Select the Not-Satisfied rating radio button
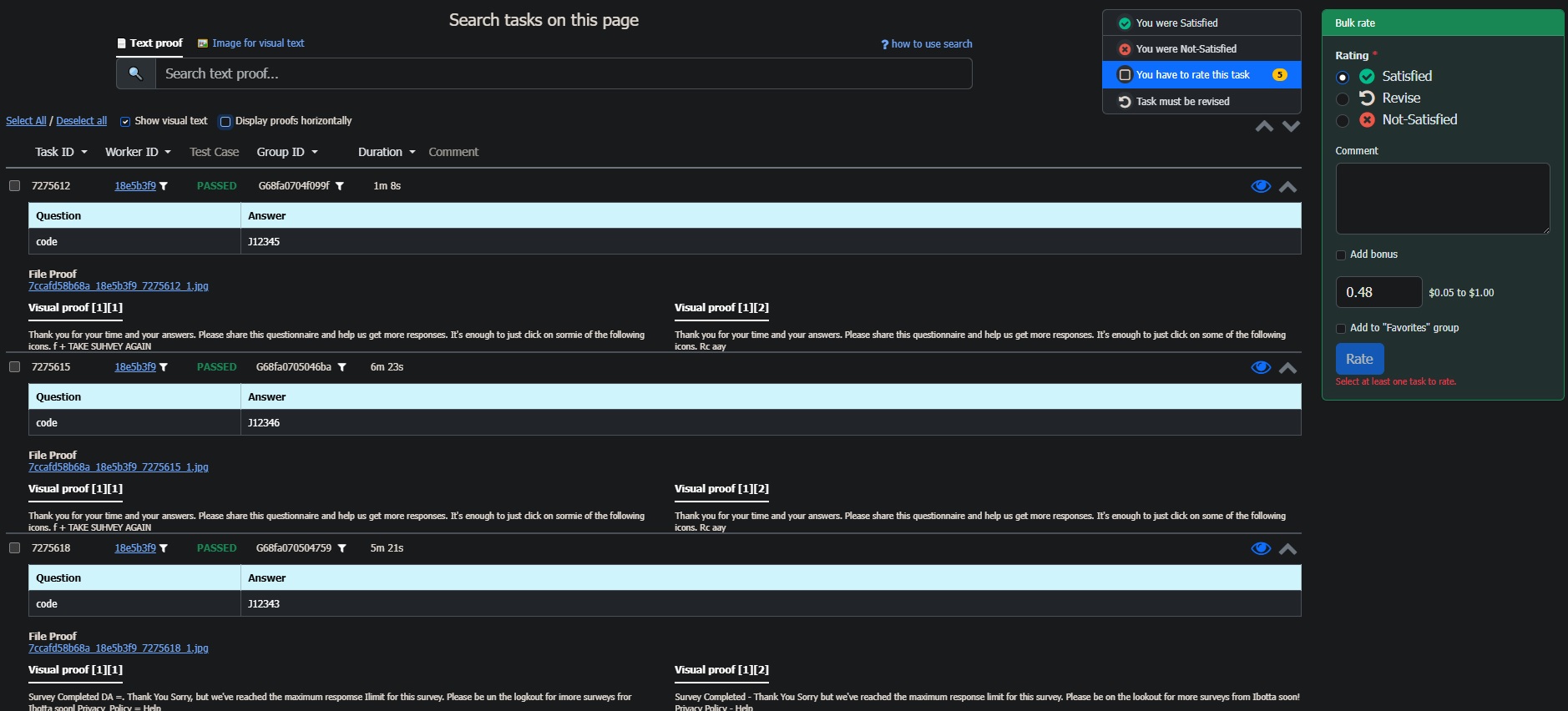Viewport: 1568px width, 711px height. [x=1343, y=120]
